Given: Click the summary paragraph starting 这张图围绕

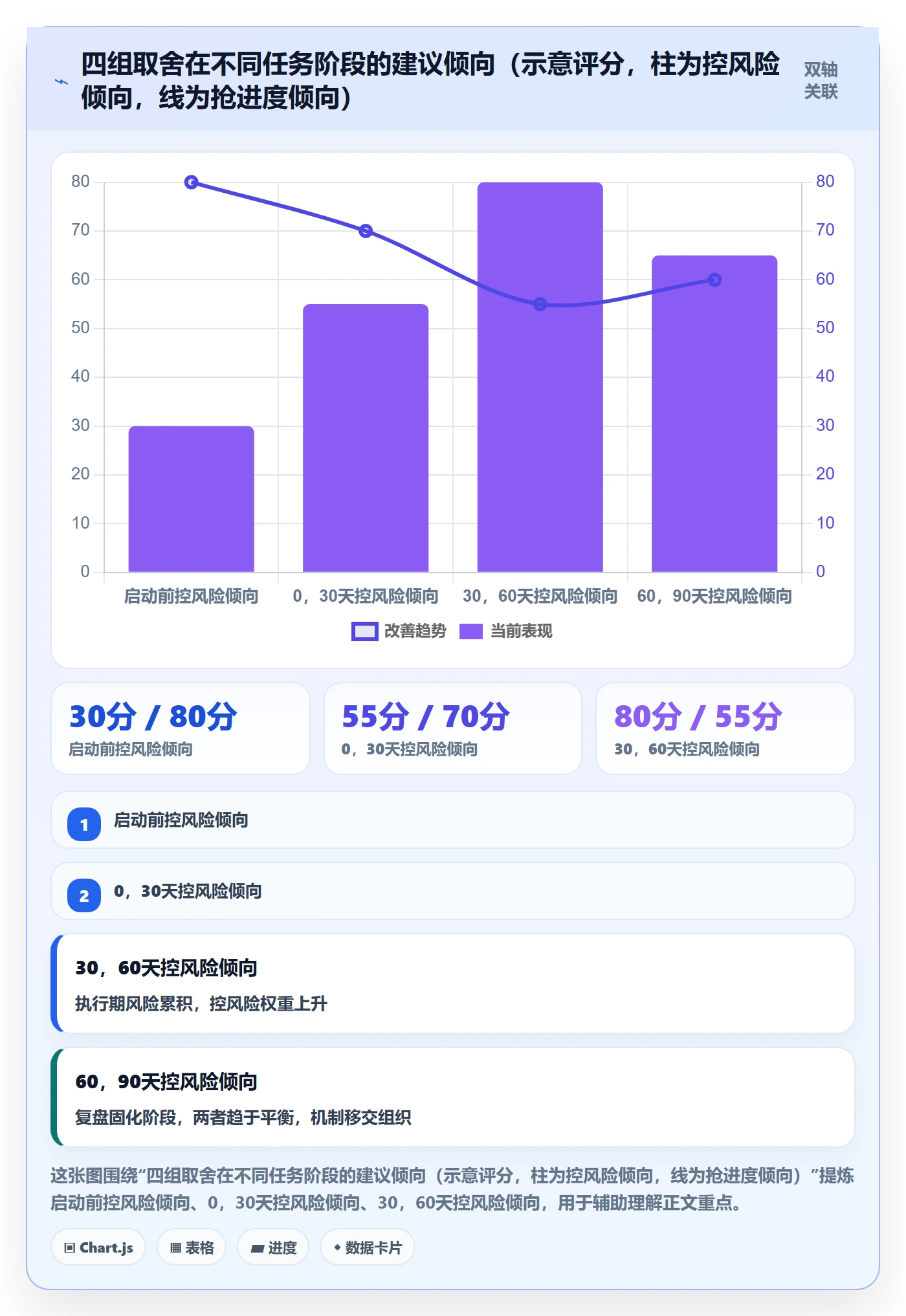Looking at the screenshot, I should tap(452, 1189).
